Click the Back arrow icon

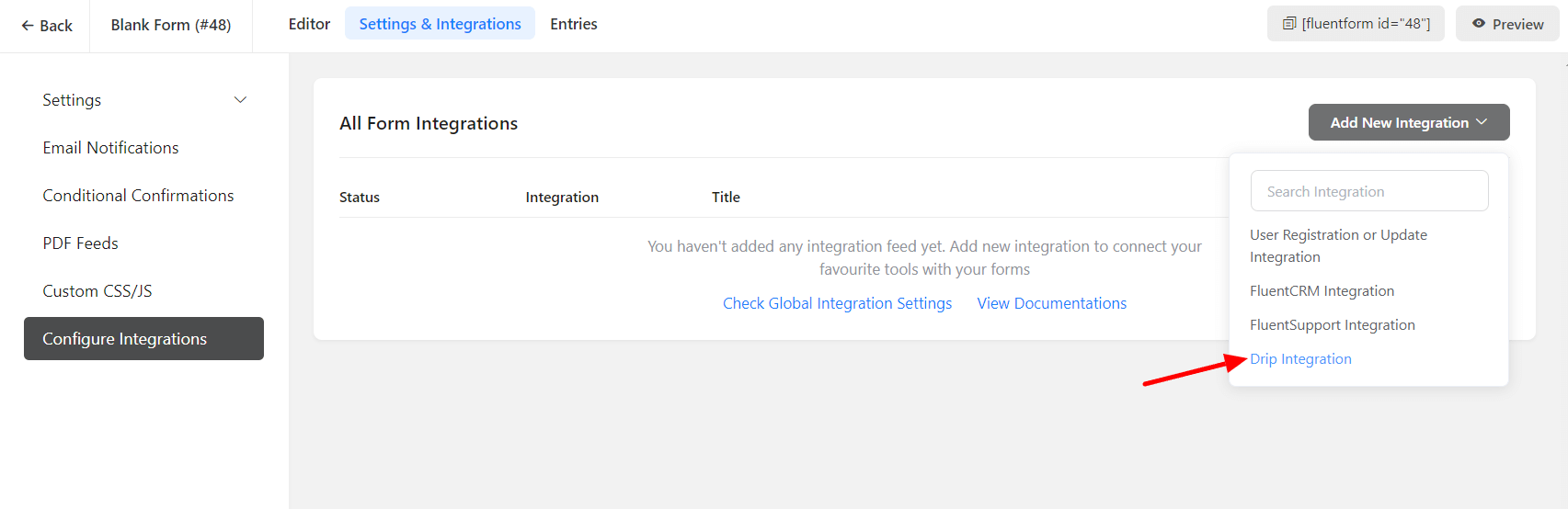click(x=28, y=26)
